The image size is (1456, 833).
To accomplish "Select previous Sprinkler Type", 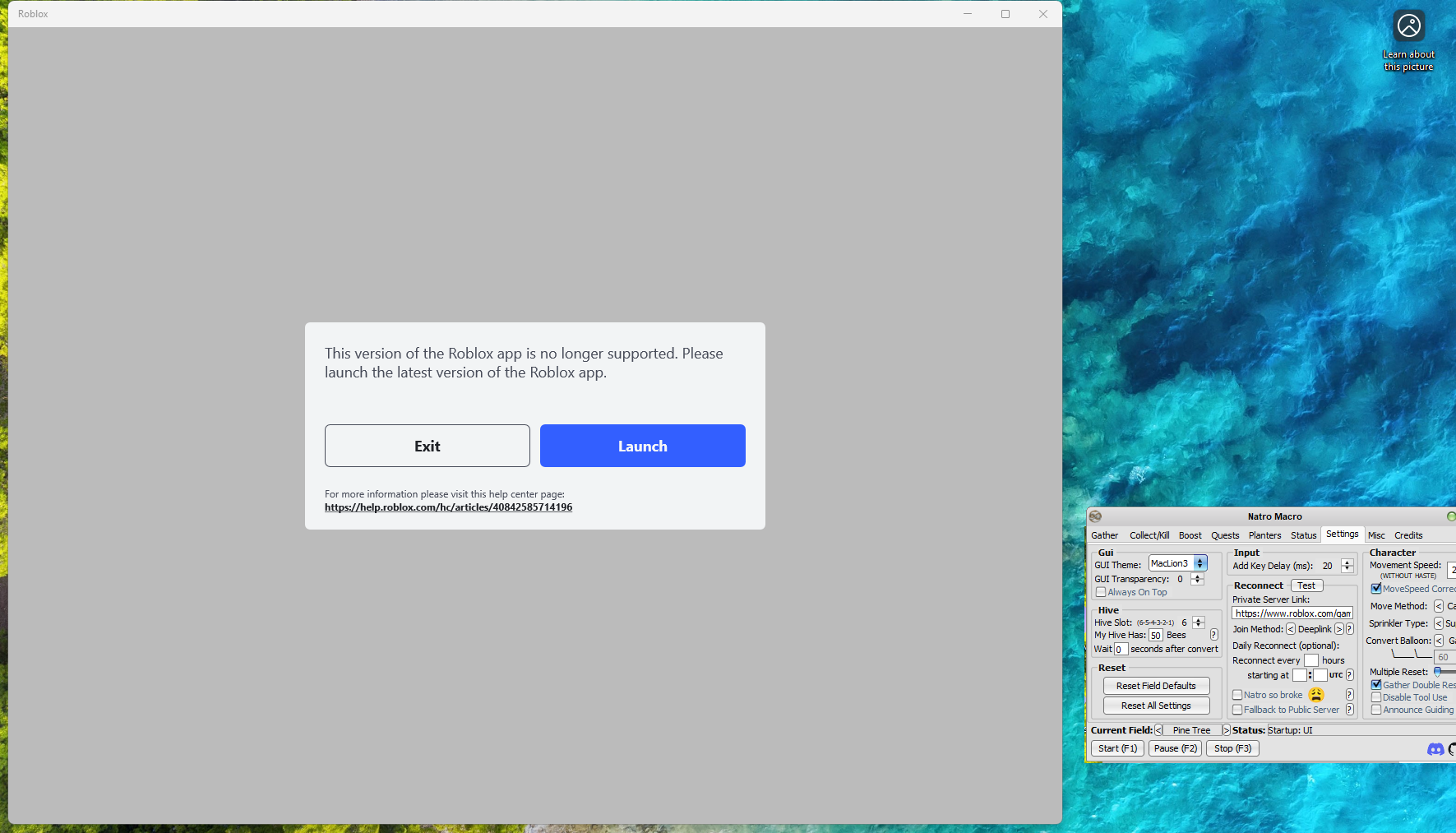I will 1439,623.
